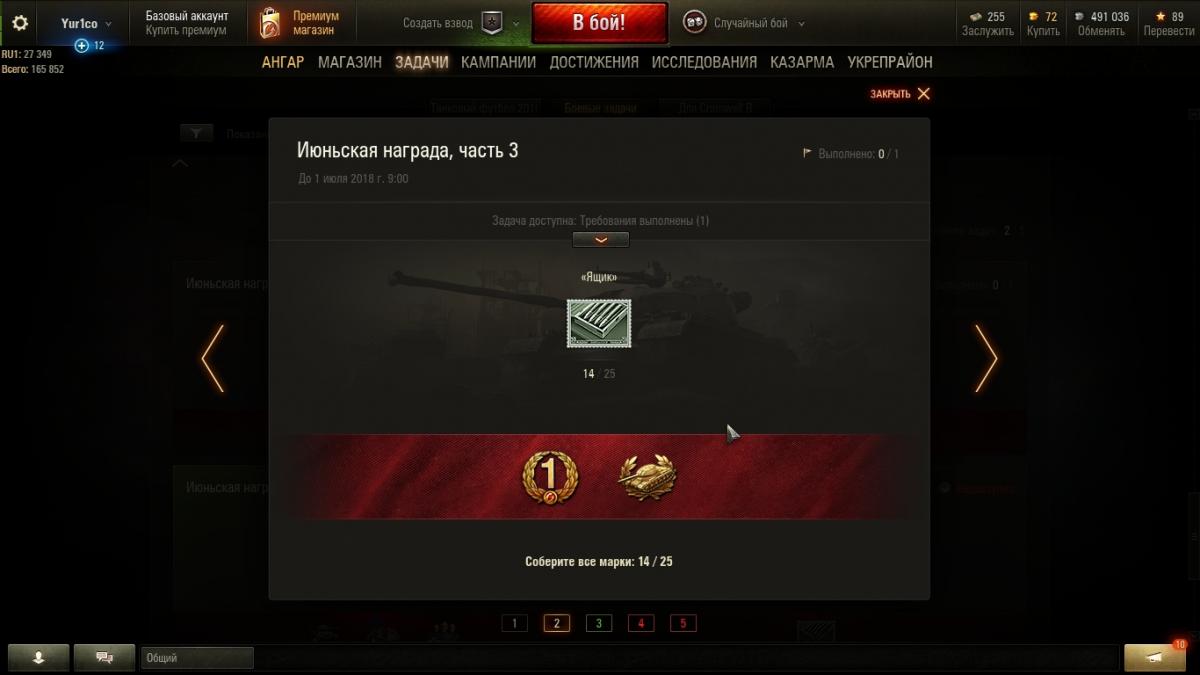Select page 3 in the pagination
This screenshot has height=675, width=1200.
598,623
